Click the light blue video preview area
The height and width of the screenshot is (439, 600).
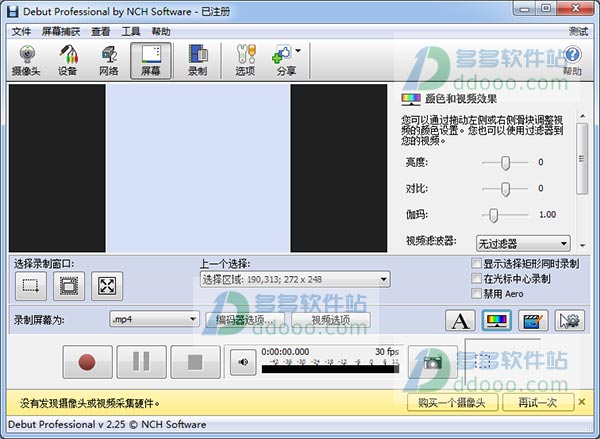pos(198,168)
